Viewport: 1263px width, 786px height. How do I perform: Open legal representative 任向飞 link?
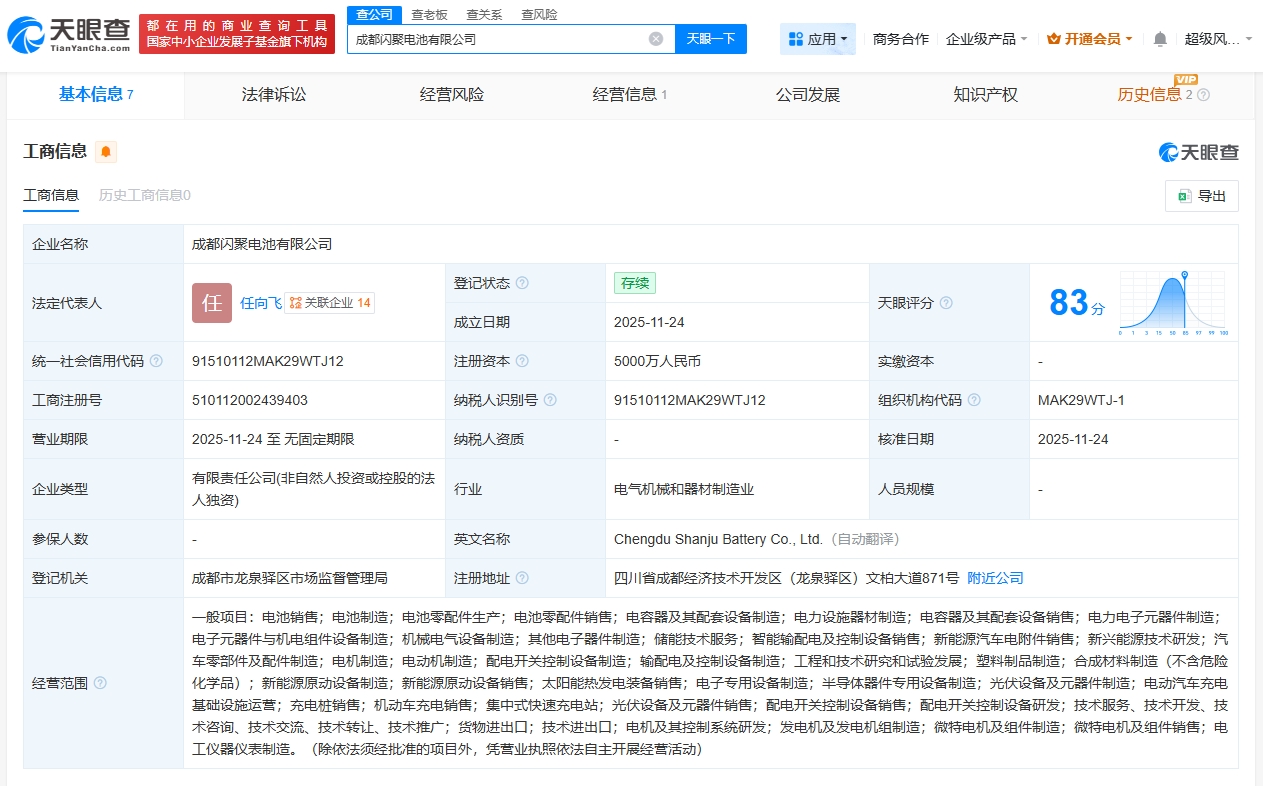[260, 303]
